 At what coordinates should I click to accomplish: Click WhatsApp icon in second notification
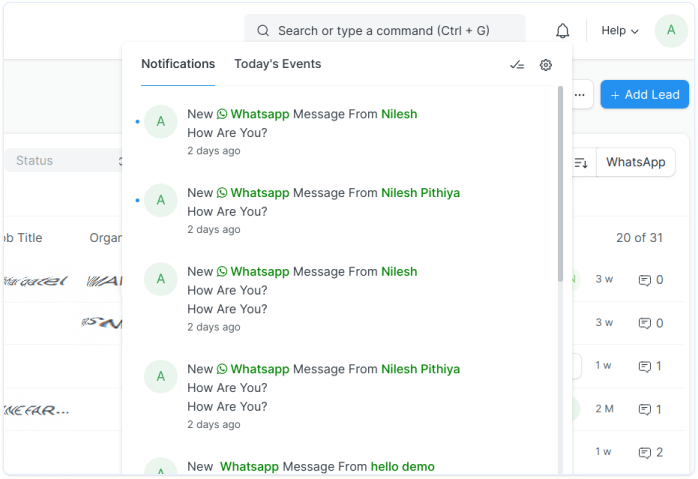tap(222, 193)
